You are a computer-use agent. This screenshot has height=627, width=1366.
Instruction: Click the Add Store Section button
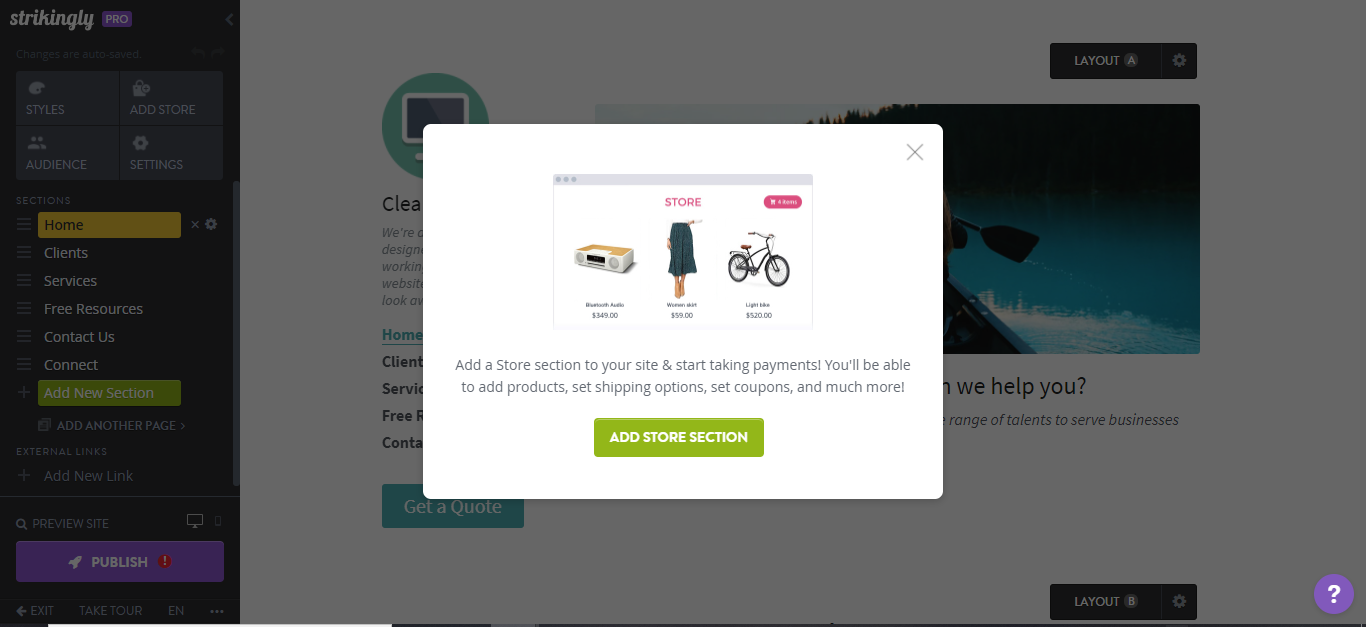tap(679, 437)
